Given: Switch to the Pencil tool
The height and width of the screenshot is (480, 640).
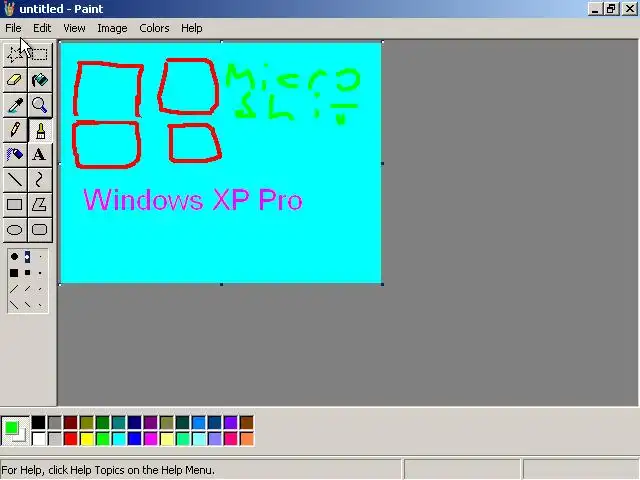Looking at the screenshot, I should coord(15,130).
